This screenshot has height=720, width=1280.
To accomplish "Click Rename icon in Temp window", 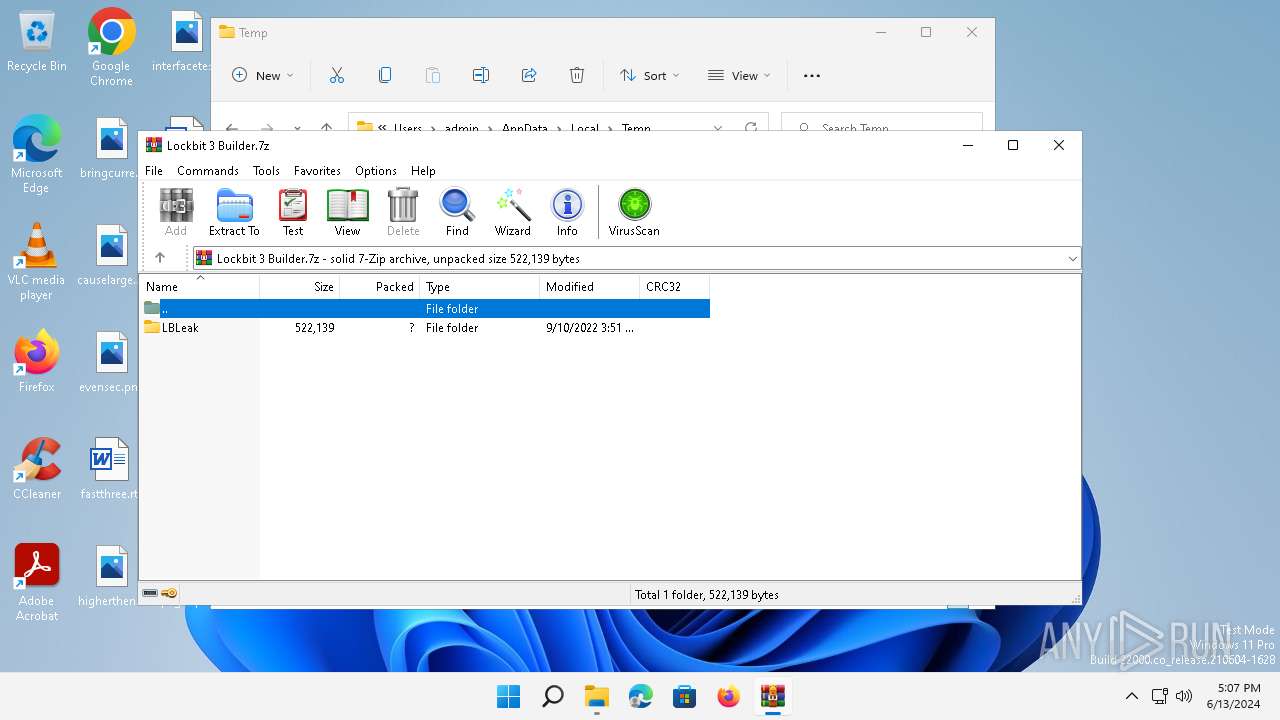I will click(481, 75).
